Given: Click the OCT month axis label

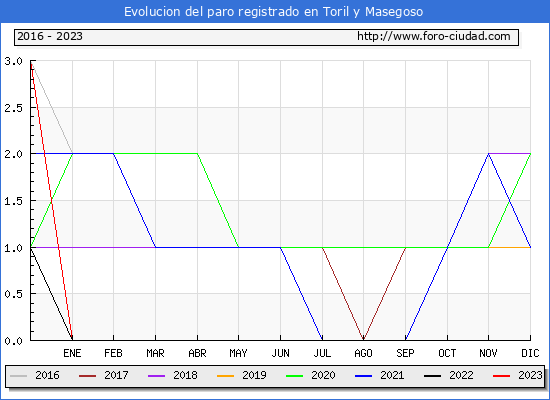Looking at the screenshot, I should [447, 353].
